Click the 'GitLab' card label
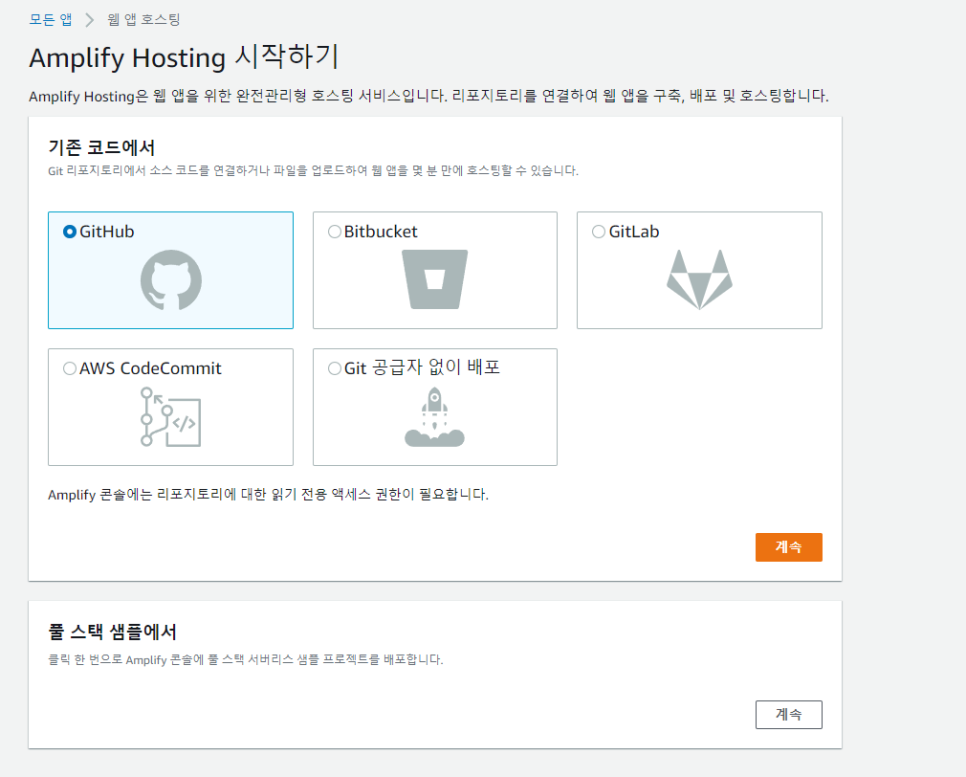966x777 pixels. point(634,232)
